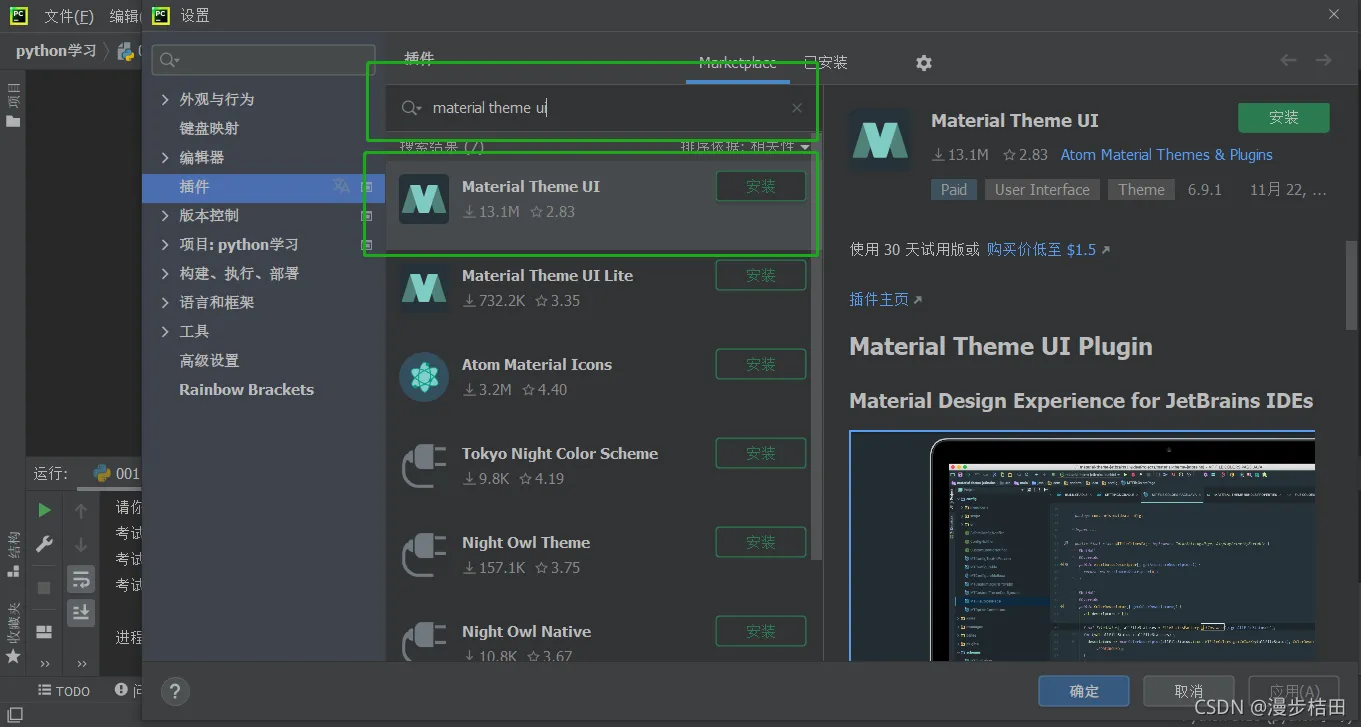Click the problems exclamation icon in status bar
This screenshot has height=727, width=1361.
(x=121, y=690)
